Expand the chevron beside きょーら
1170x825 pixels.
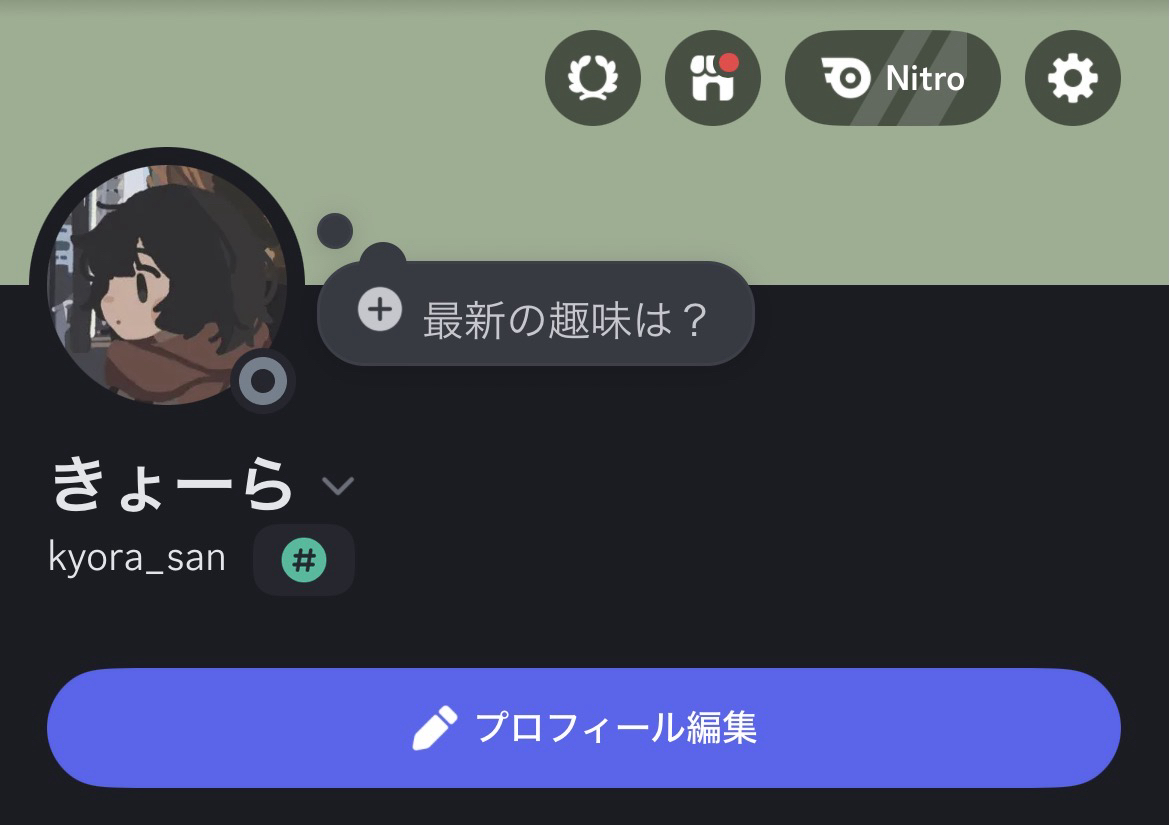[337, 486]
